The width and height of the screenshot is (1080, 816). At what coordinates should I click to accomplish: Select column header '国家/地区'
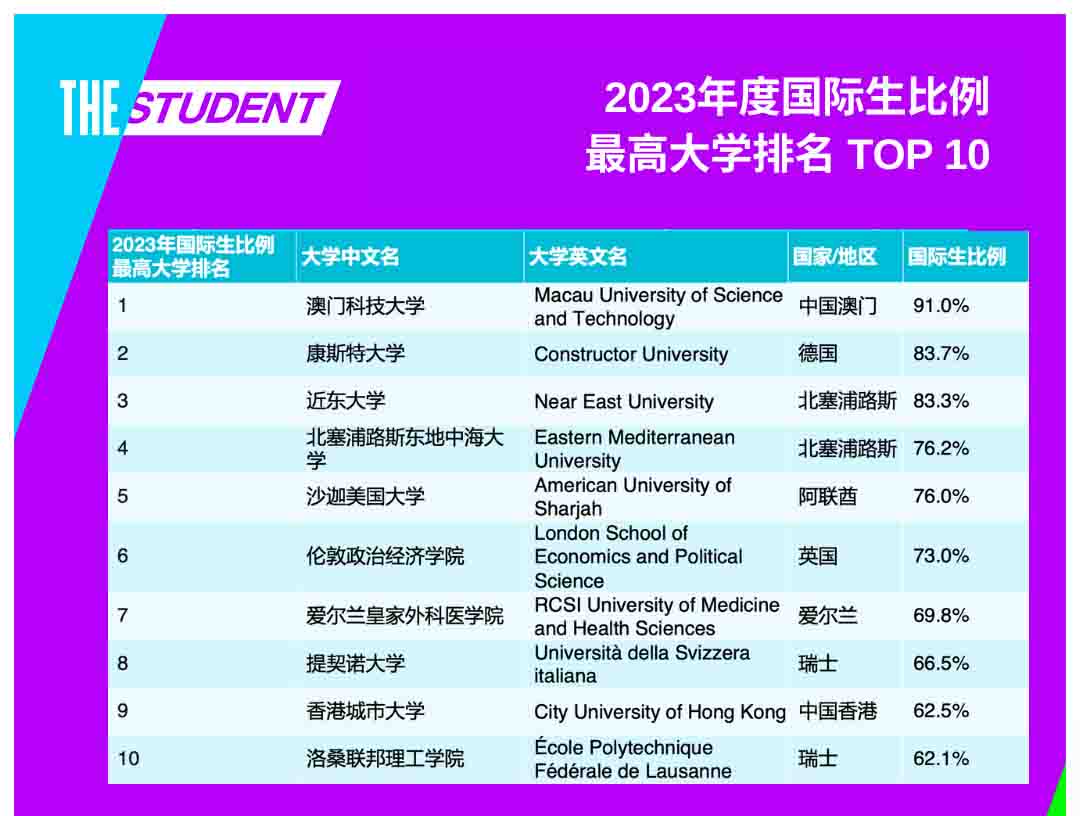point(834,257)
